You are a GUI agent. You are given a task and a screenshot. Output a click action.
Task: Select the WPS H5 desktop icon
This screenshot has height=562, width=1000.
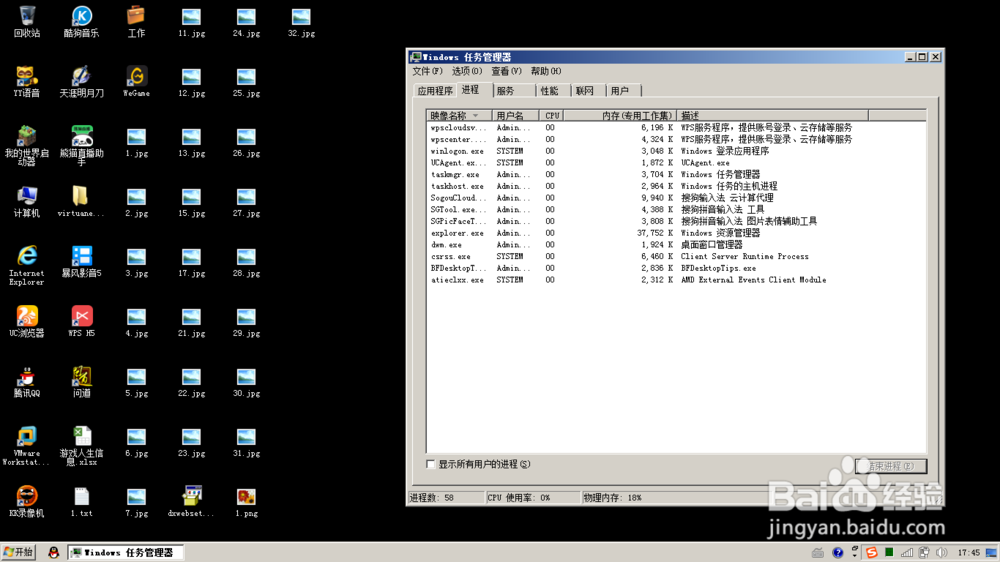coord(82,322)
